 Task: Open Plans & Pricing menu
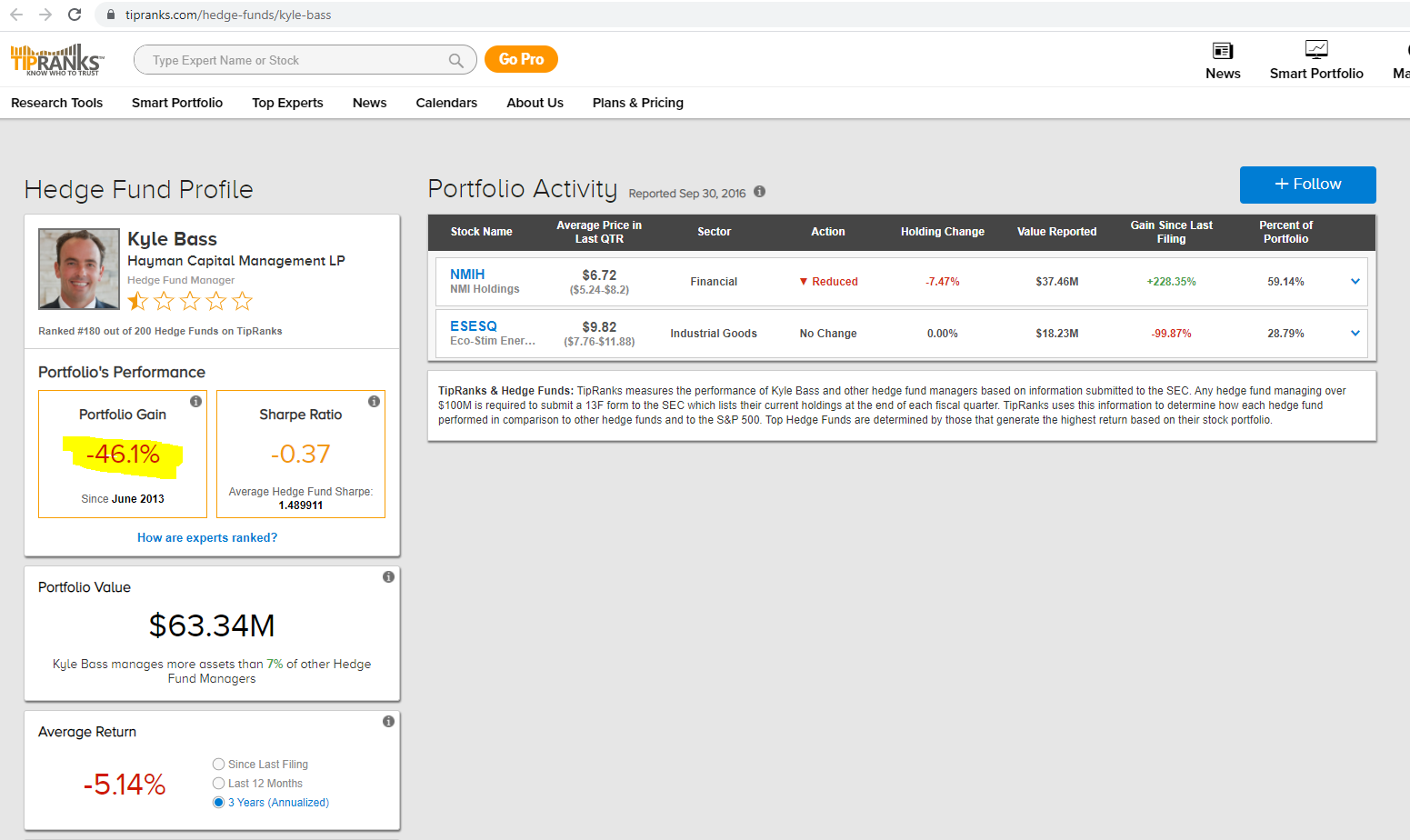point(638,103)
